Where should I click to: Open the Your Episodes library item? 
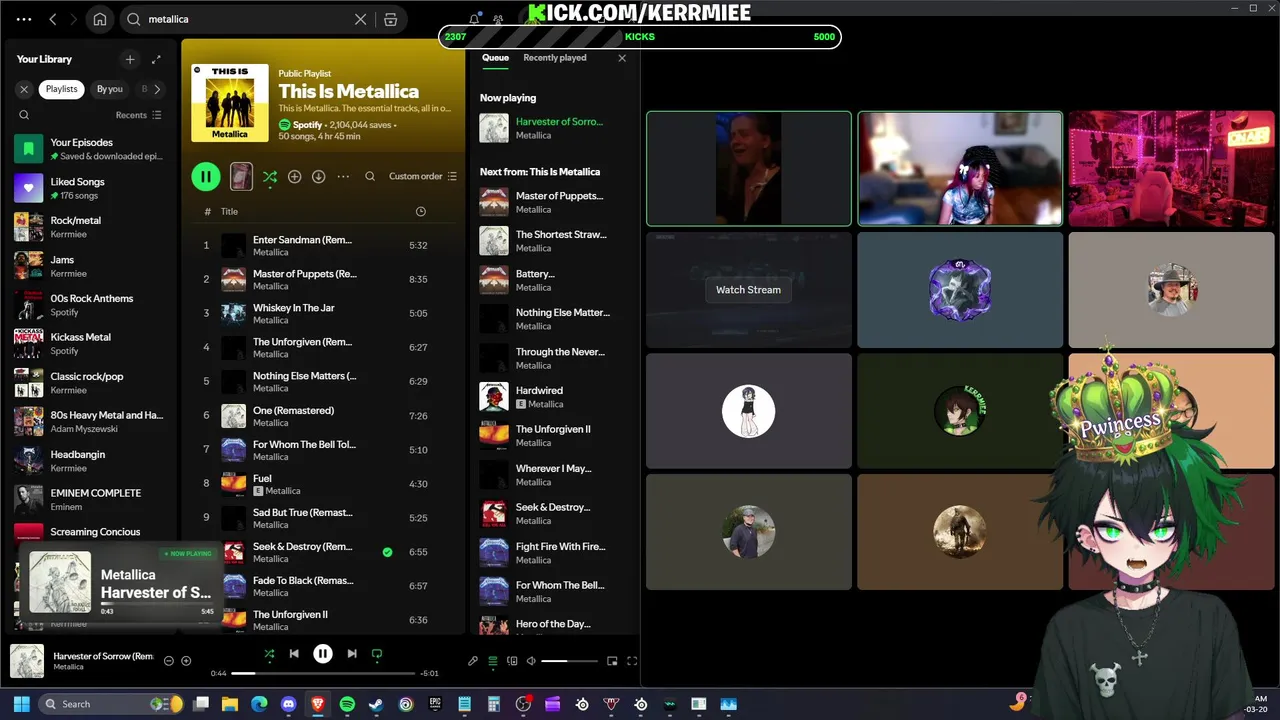tap(90, 149)
